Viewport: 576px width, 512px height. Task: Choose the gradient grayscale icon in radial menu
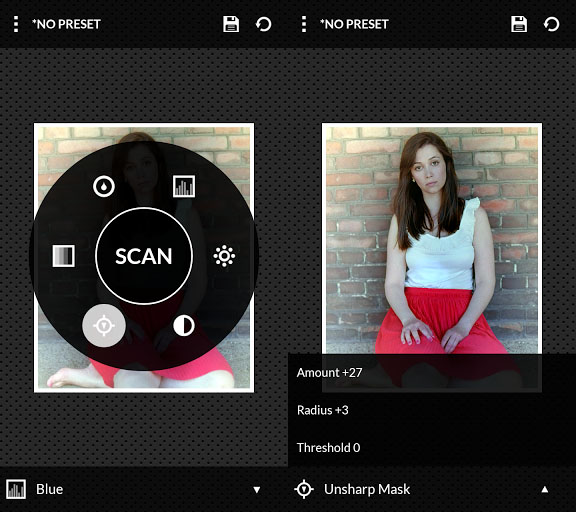click(x=64, y=256)
